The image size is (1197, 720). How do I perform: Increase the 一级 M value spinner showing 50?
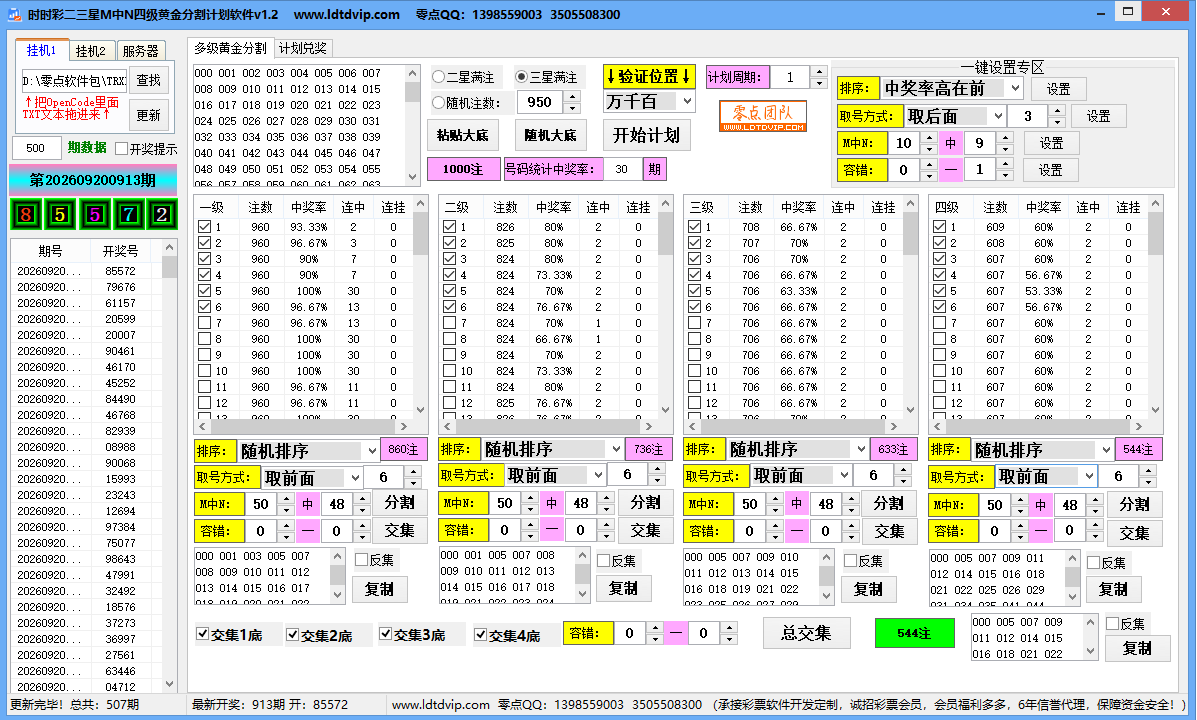(286, 499)
